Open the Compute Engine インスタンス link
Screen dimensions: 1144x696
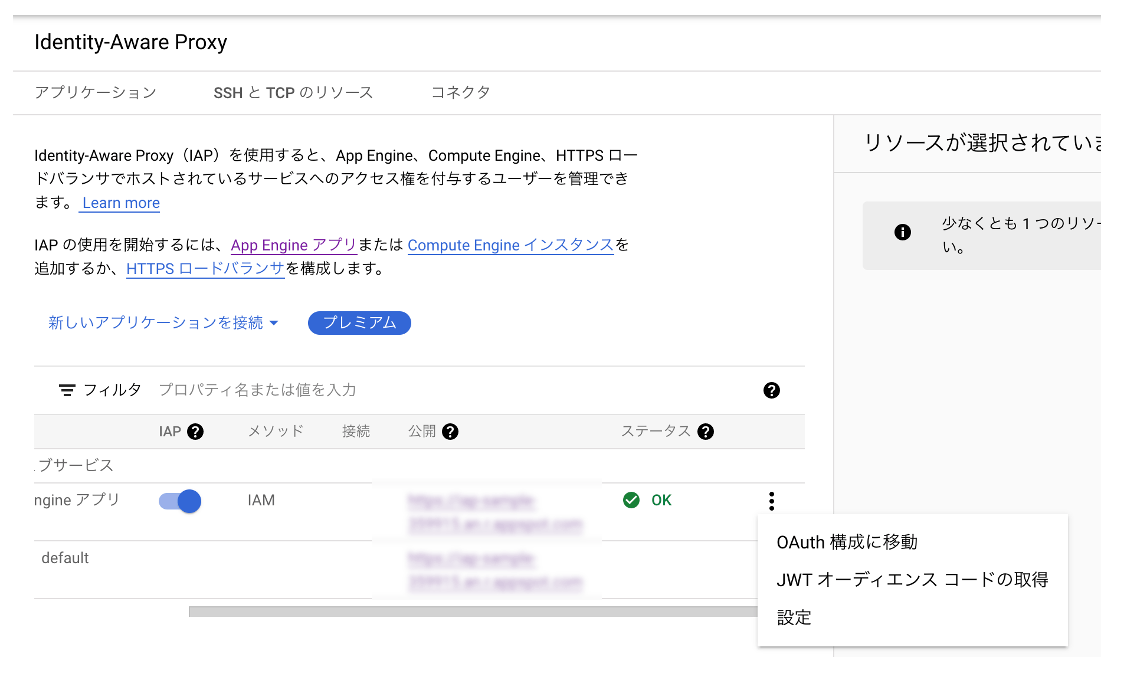pyautogui.click(x=510, y=245)
